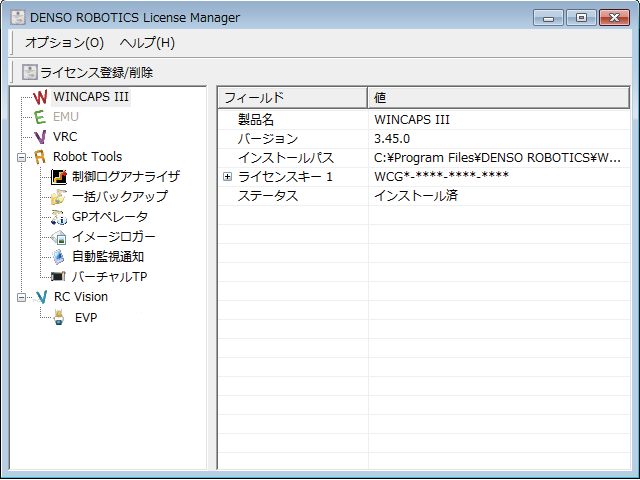Minimize the License Manager window
The width and height of the screenshot is (640, 480).
pos(549,18)
